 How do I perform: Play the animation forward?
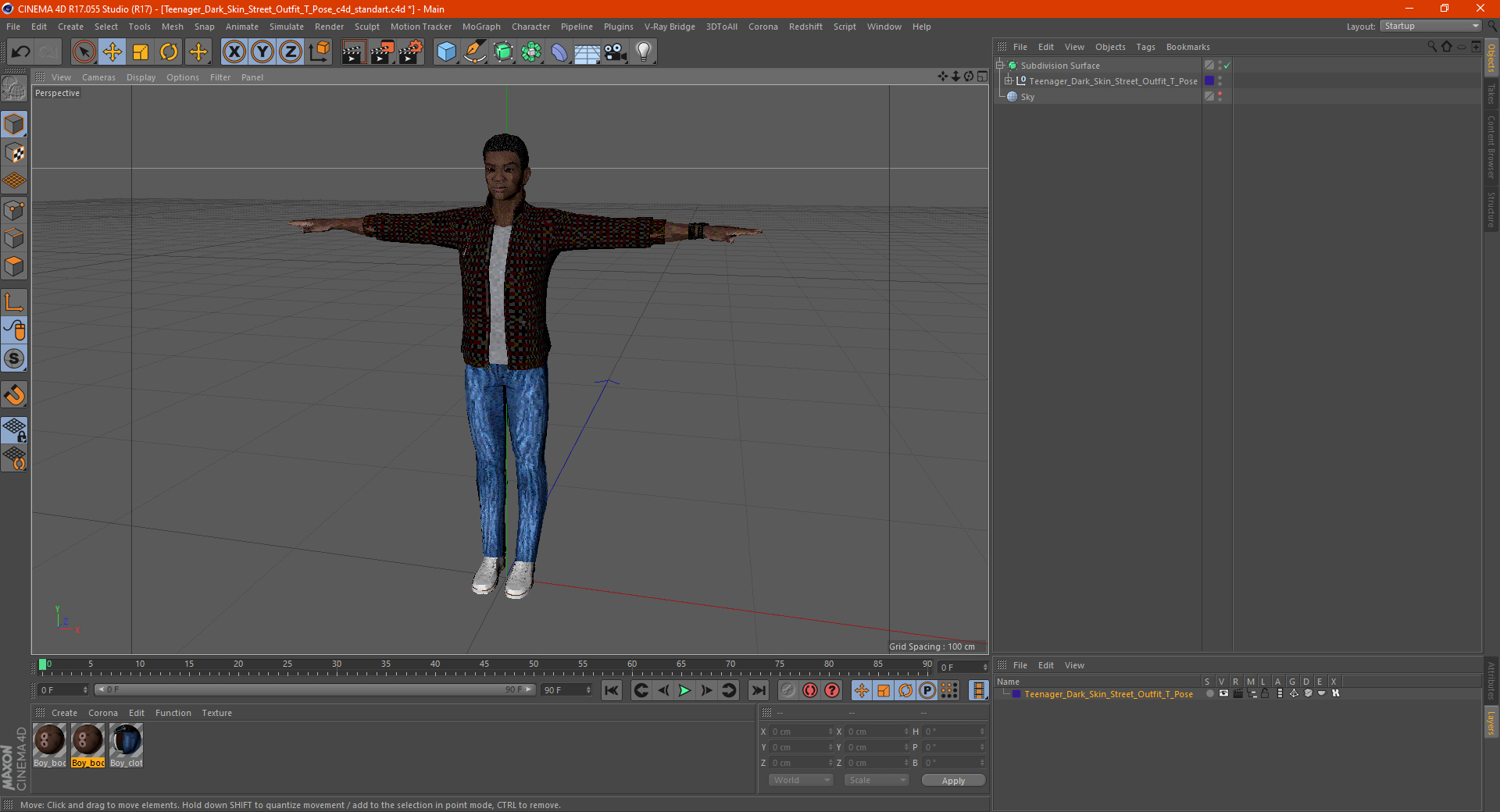[684, 690]
